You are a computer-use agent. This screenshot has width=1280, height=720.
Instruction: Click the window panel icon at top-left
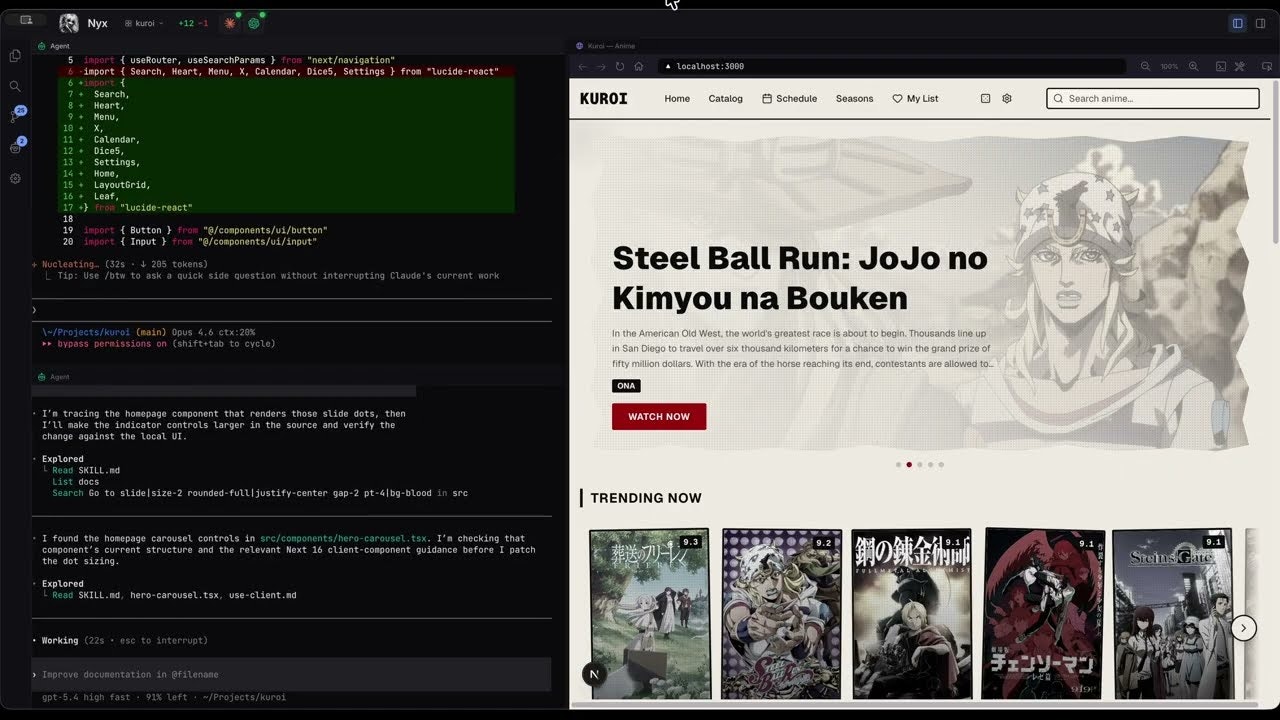click(26, 20)
